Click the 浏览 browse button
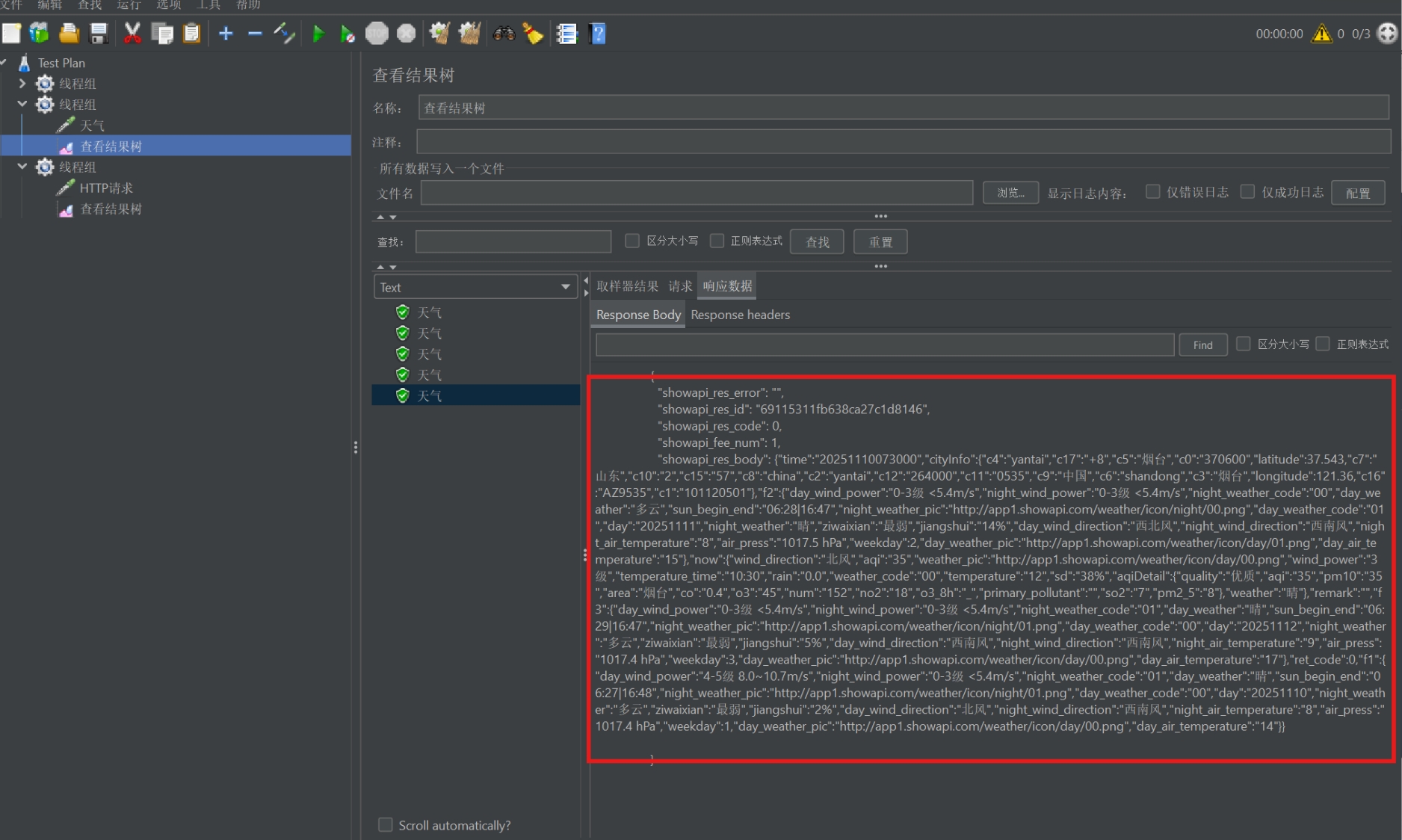The image size is (1402, 840). tap(1010, 193)
